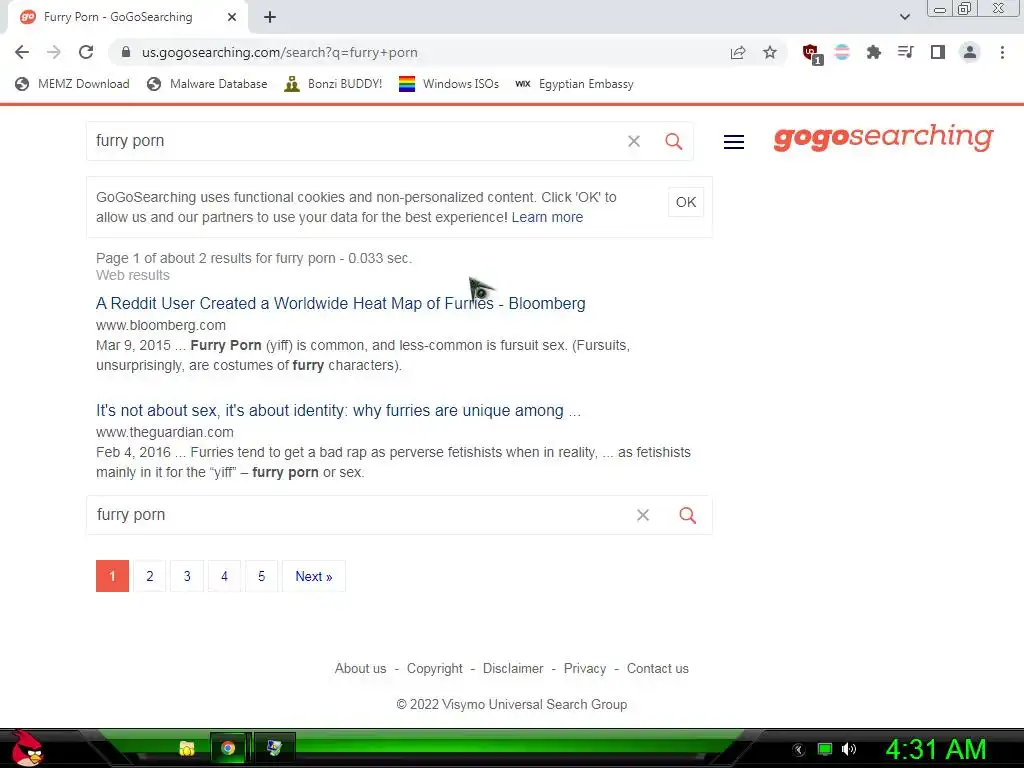The image size is (1024, 768).
Task: Click the browser forward arrow
Action: point(54,52)
